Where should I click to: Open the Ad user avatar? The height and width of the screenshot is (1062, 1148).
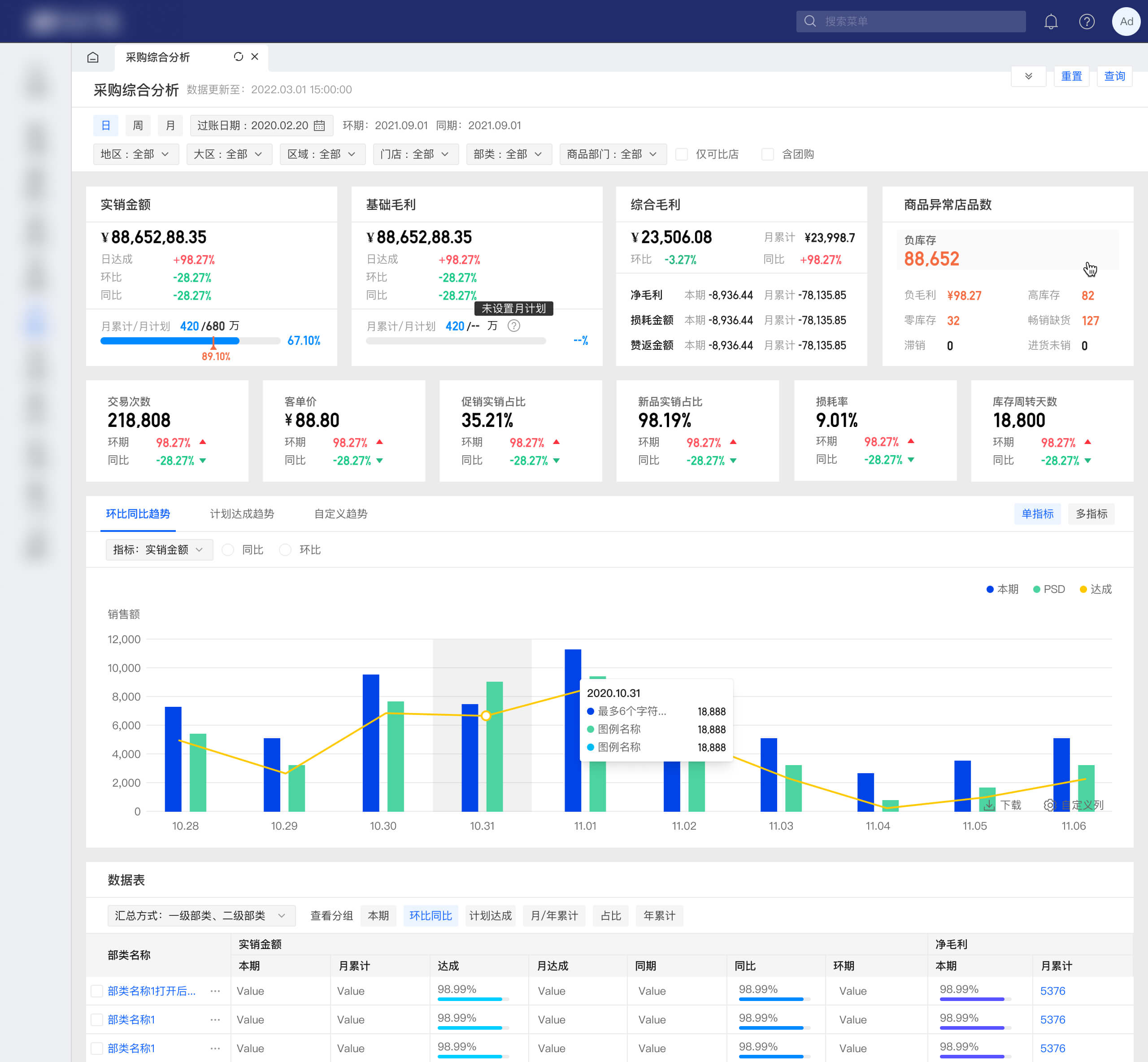1126,22
